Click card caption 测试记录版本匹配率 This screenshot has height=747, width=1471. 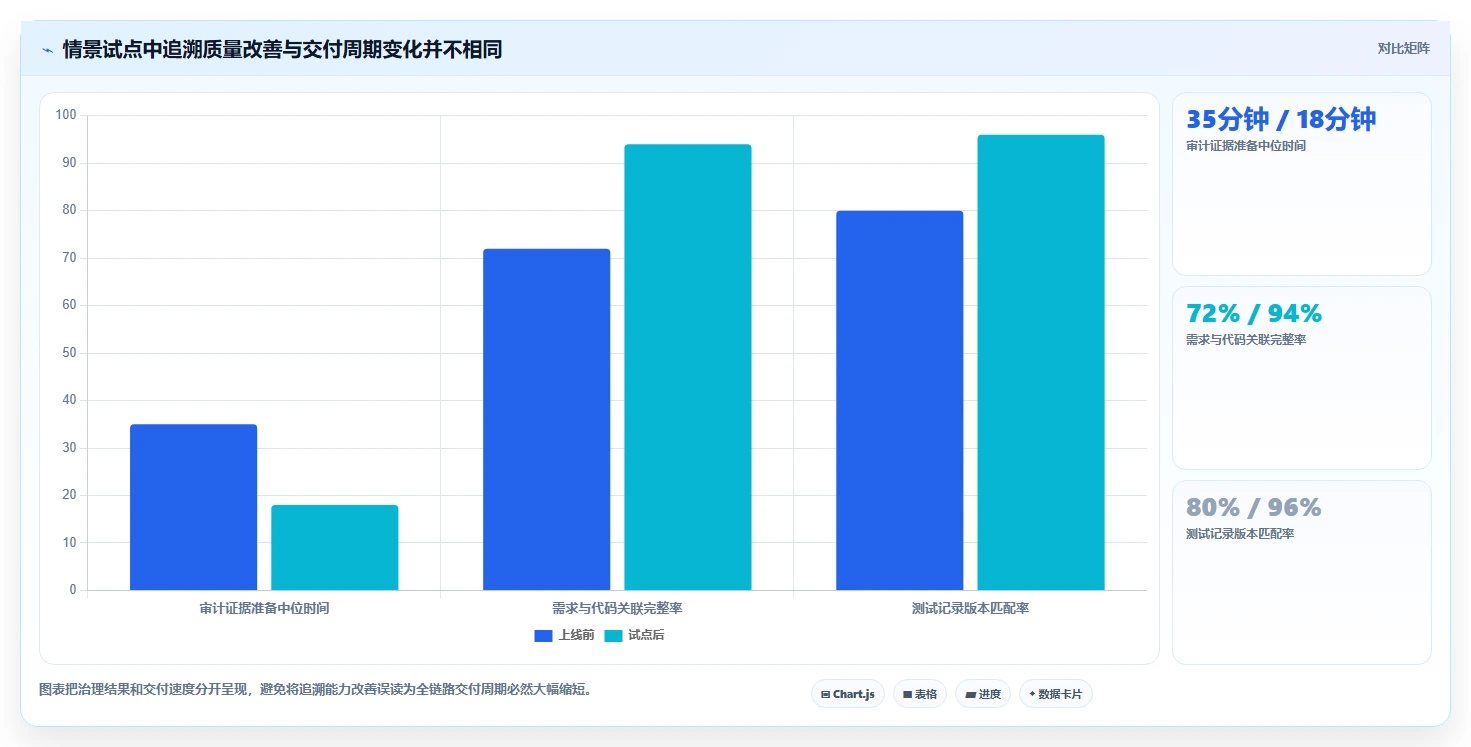coord(1240,533)
